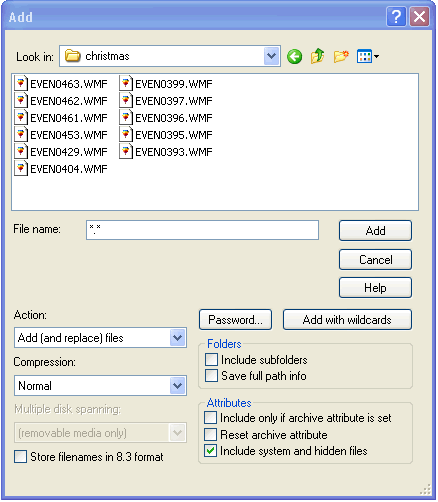Toggle Store filenames in 8.3 format
The width and height of the screenshot is (438, 502).
pyautogui.click(x=20, y=456)
